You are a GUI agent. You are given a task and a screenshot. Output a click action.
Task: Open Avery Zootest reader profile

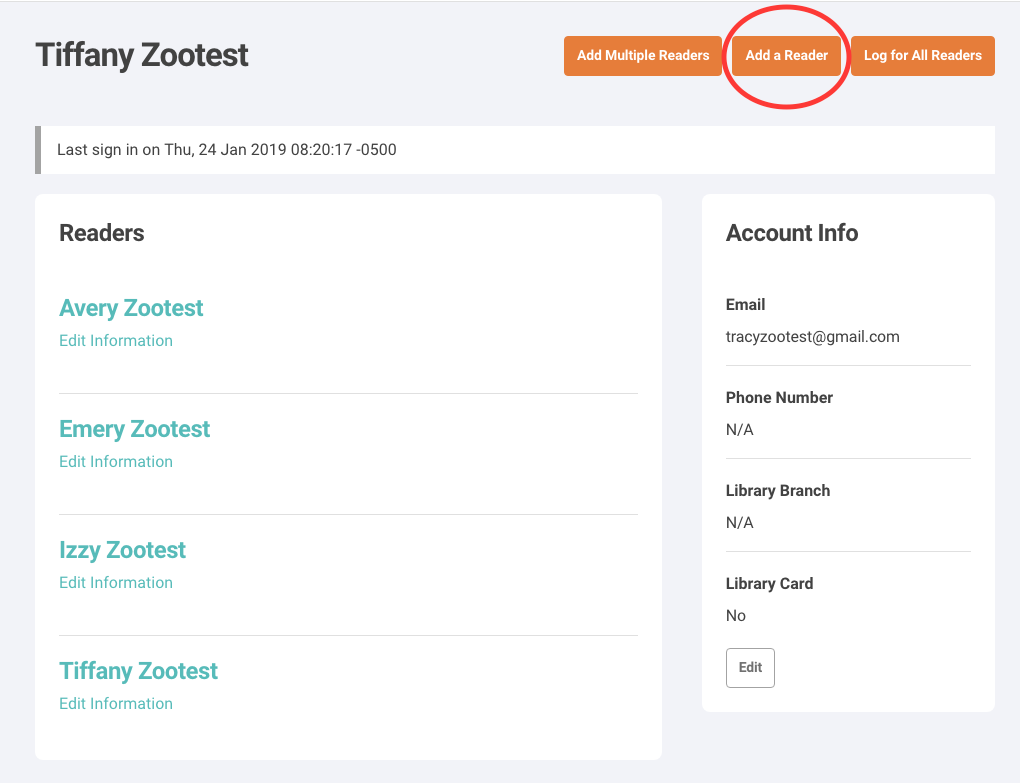(x=131, y=308)
